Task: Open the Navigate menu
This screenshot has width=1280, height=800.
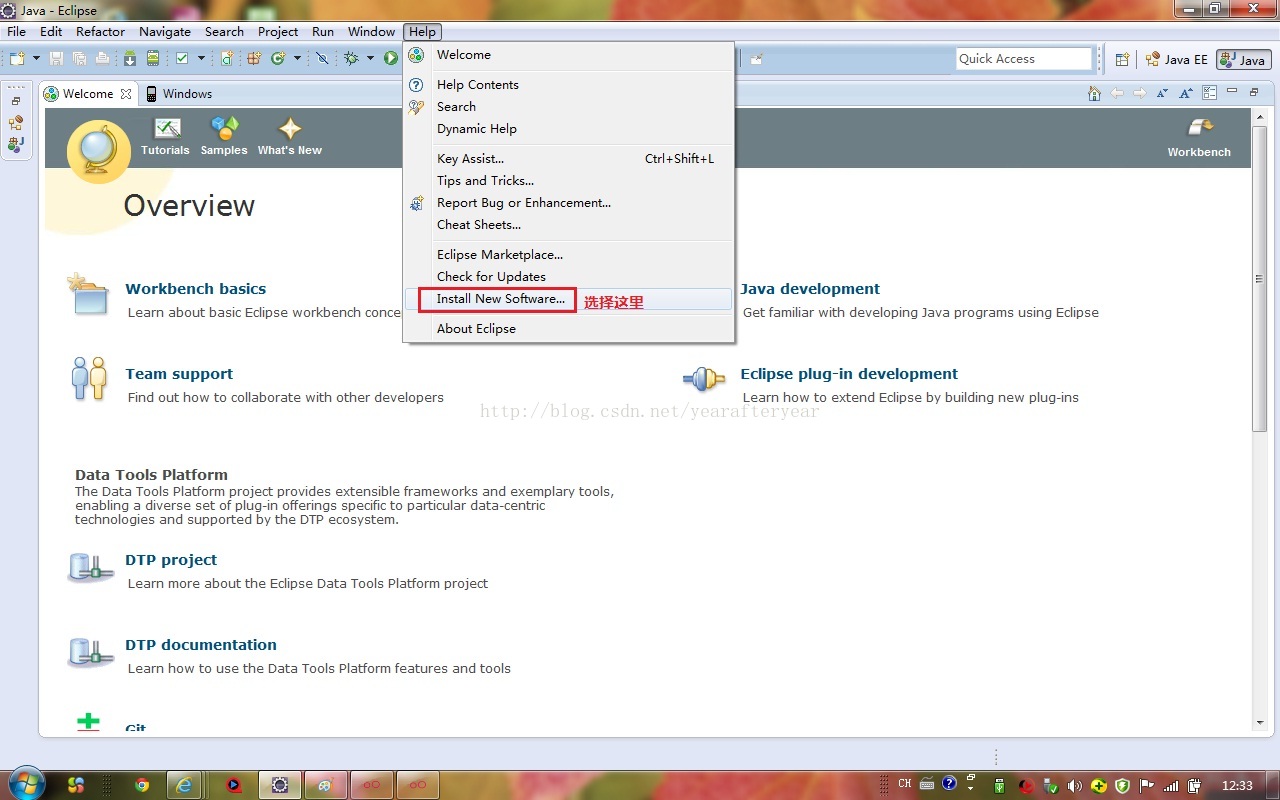Action: tap(165, 32)
